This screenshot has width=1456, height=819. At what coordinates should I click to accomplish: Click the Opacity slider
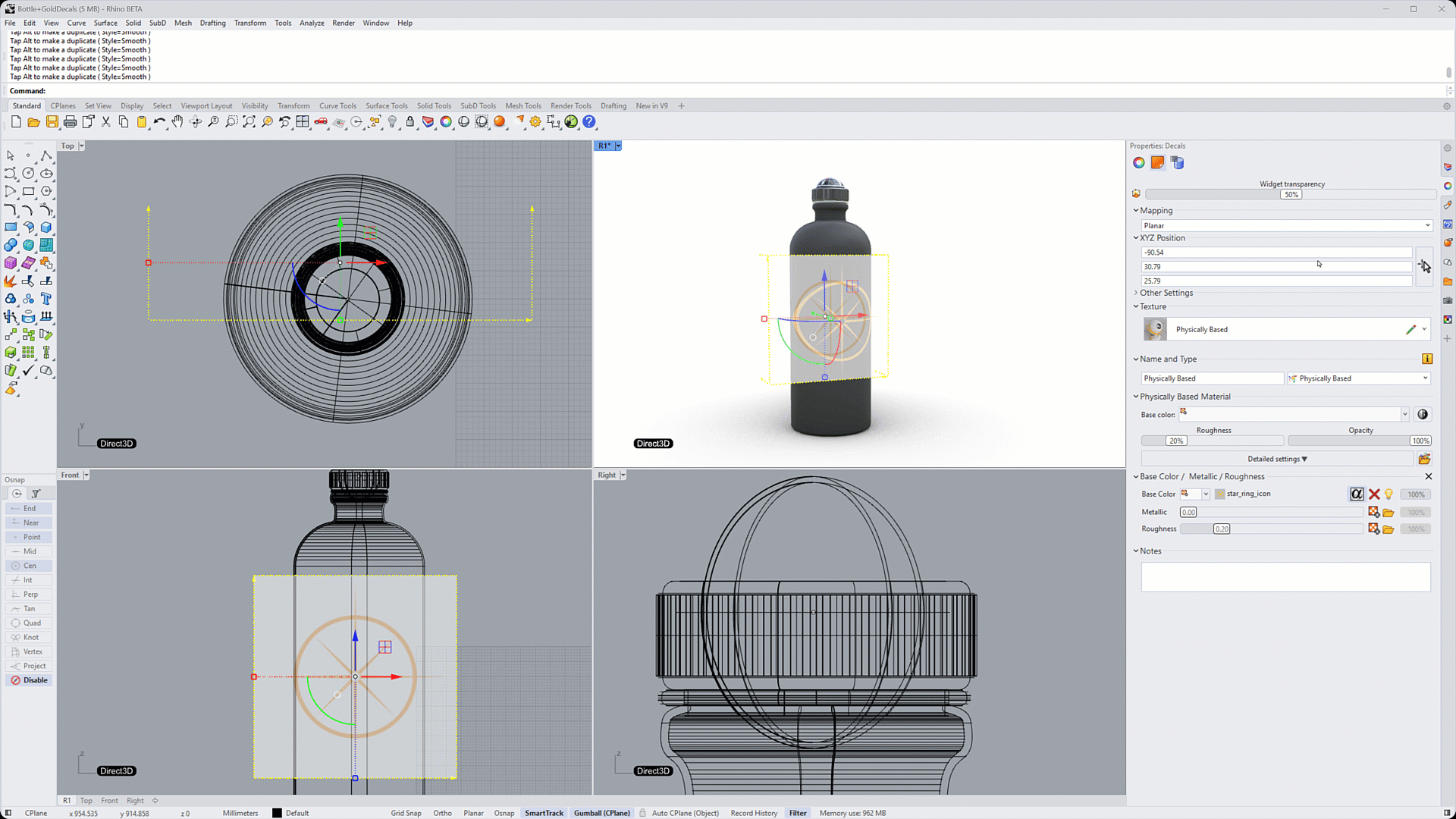(1360, 441)
